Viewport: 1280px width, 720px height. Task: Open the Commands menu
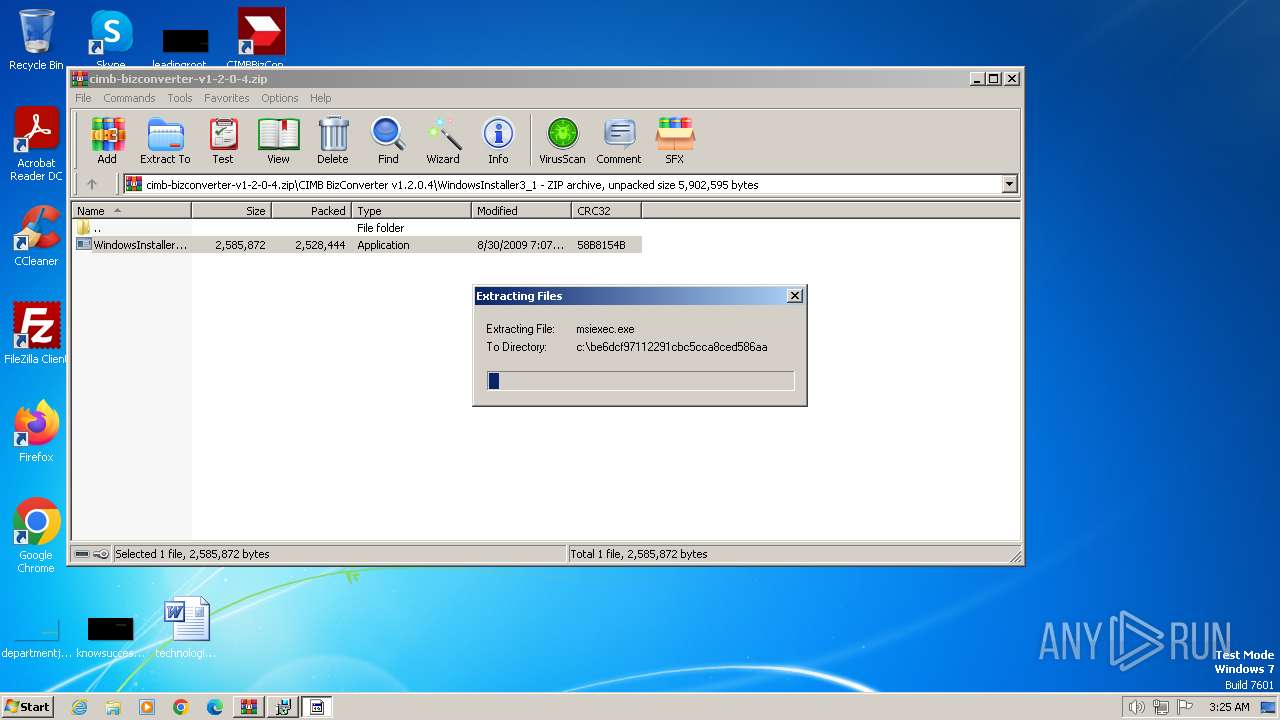tap(129, 98)
